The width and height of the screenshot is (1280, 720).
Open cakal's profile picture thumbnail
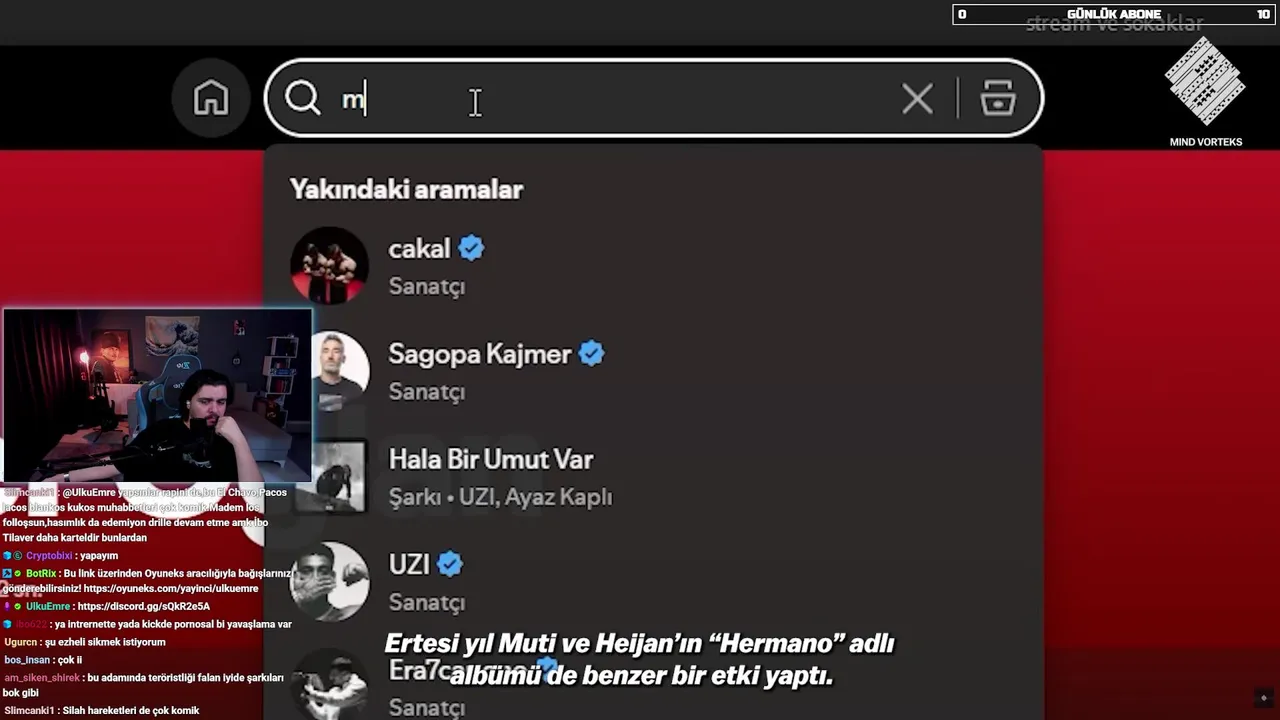[x=329, y=266]
